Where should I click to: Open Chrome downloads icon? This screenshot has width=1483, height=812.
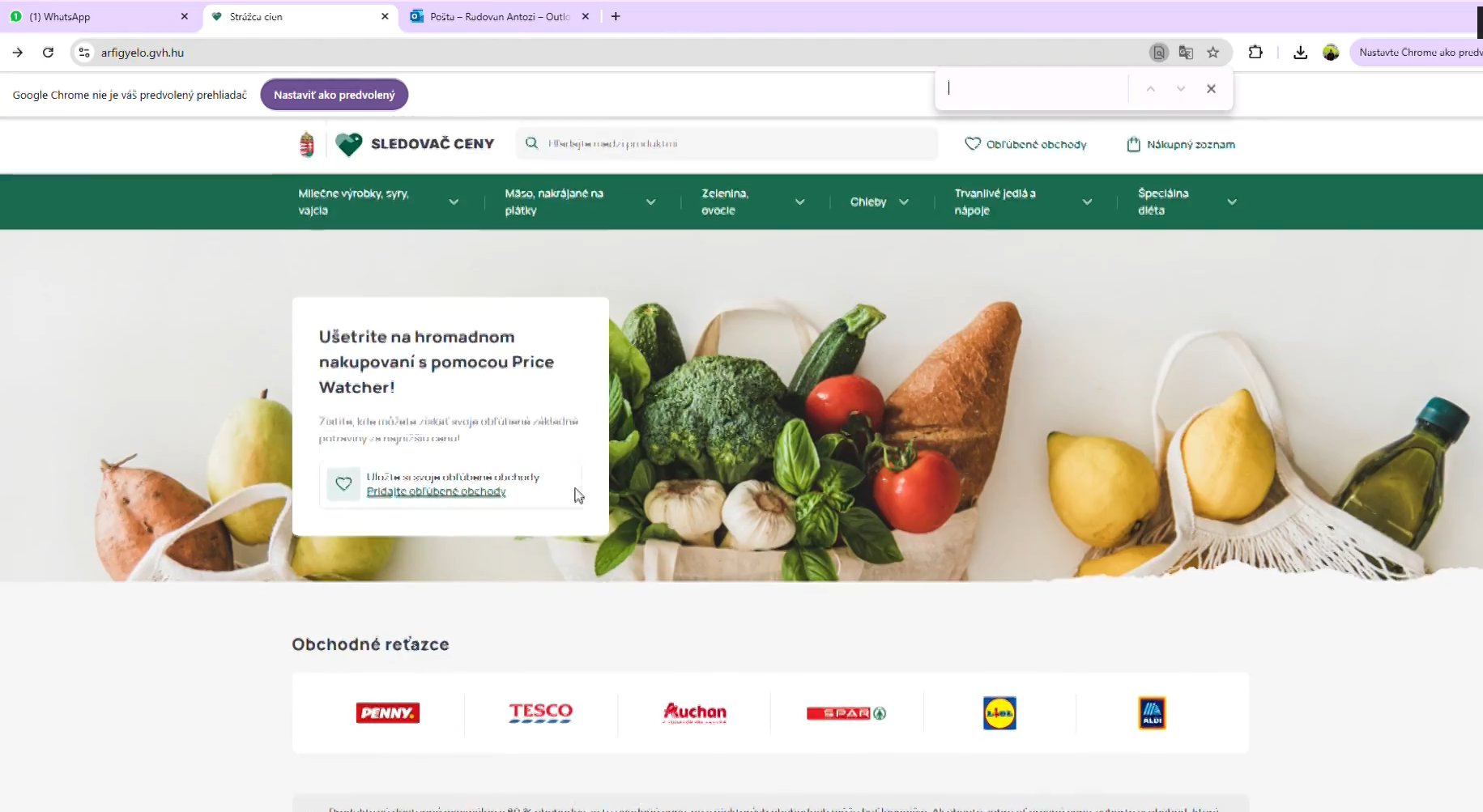tap(1300, 53)
